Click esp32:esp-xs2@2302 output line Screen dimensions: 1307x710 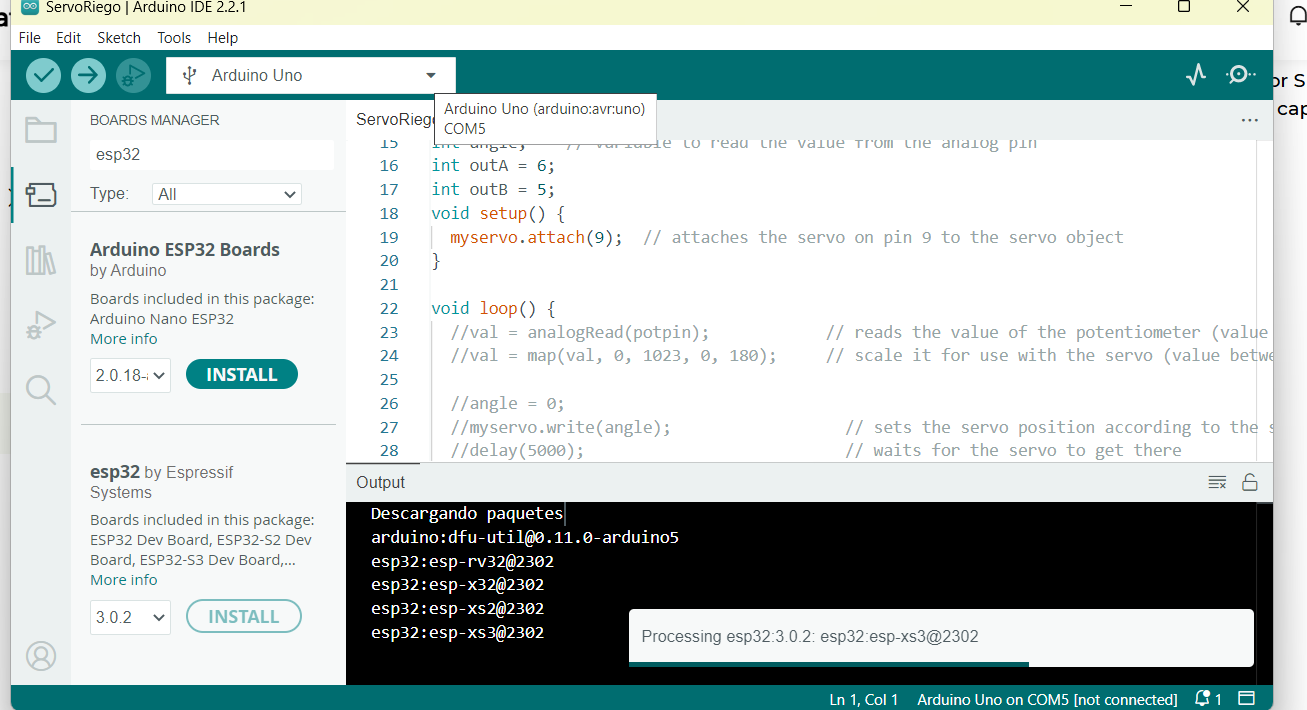tap(457, 609)
